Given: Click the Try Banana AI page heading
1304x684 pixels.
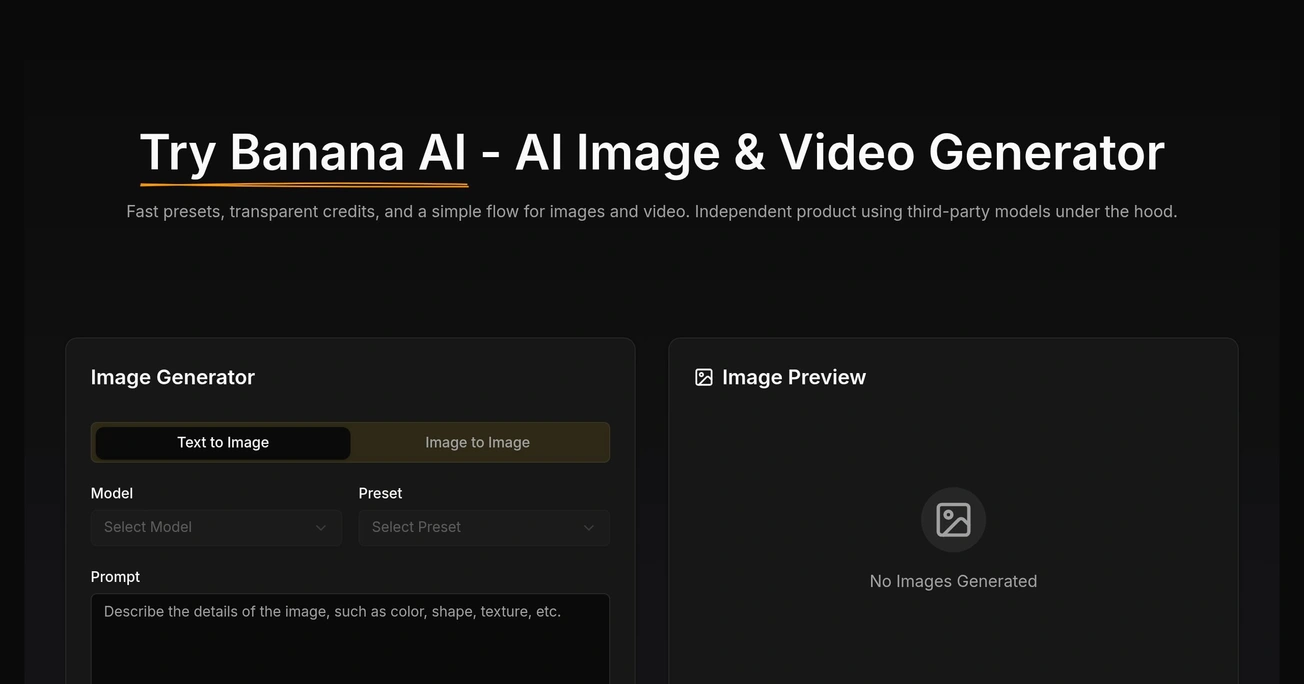Looking at the screenshot, I should coord(651,153).
